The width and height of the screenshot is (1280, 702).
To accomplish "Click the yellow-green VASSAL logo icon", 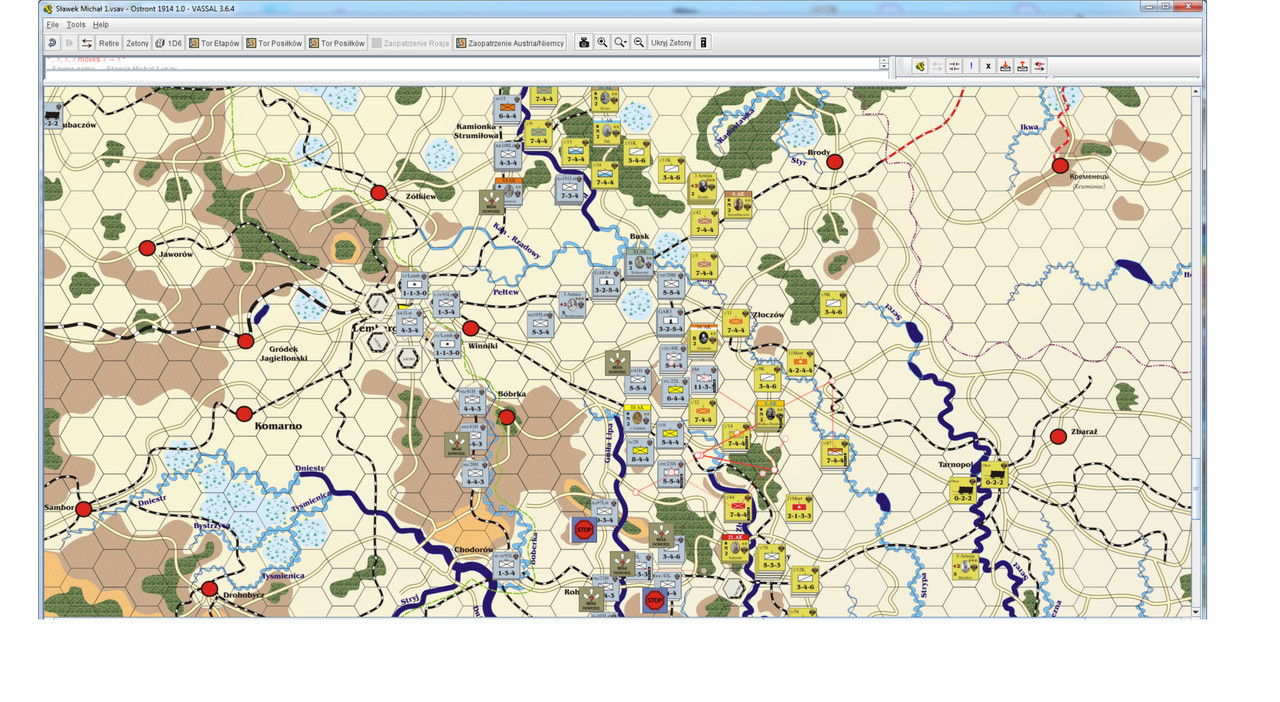I will coord(920,66).
